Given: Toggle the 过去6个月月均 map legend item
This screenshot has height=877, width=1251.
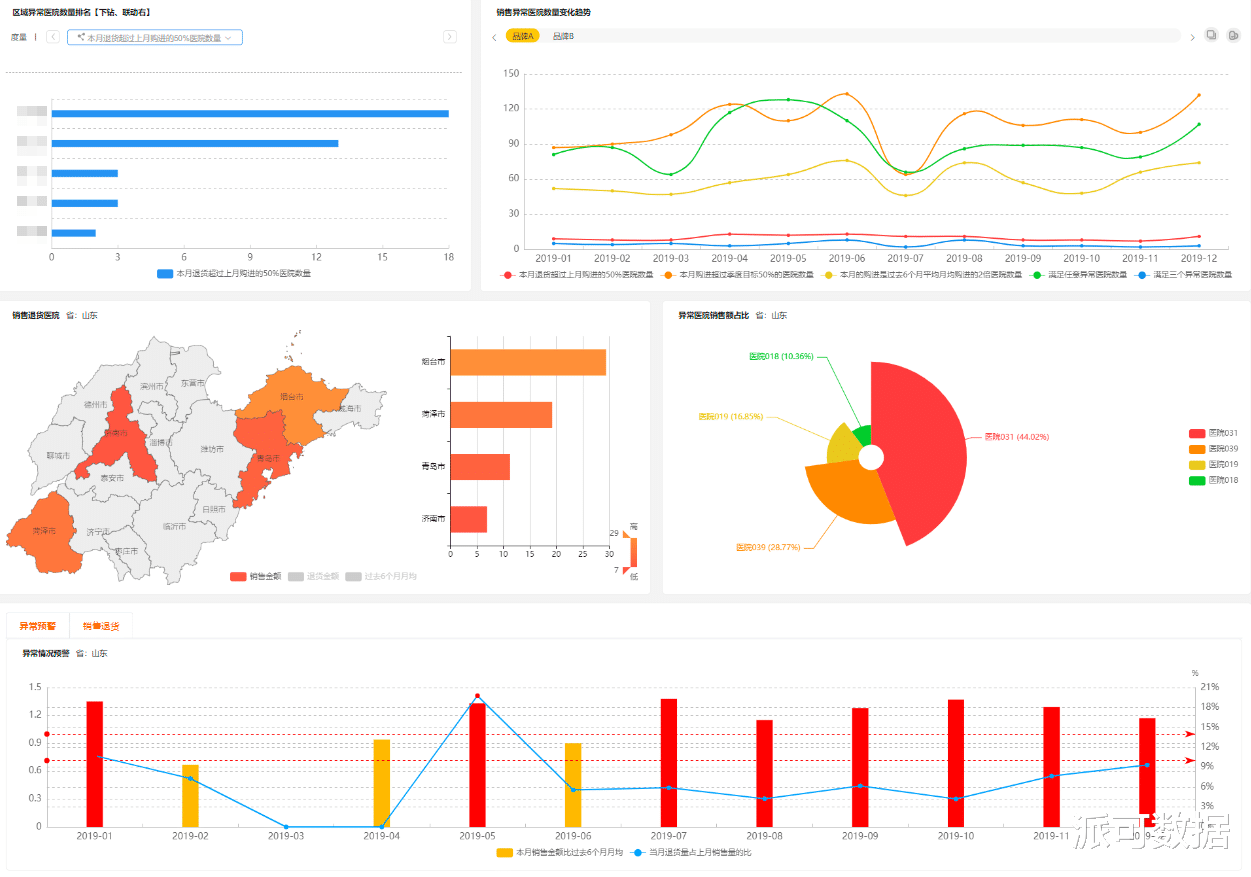Looking at the screenshot, I should pyautogui.click(x=382, y=576).
